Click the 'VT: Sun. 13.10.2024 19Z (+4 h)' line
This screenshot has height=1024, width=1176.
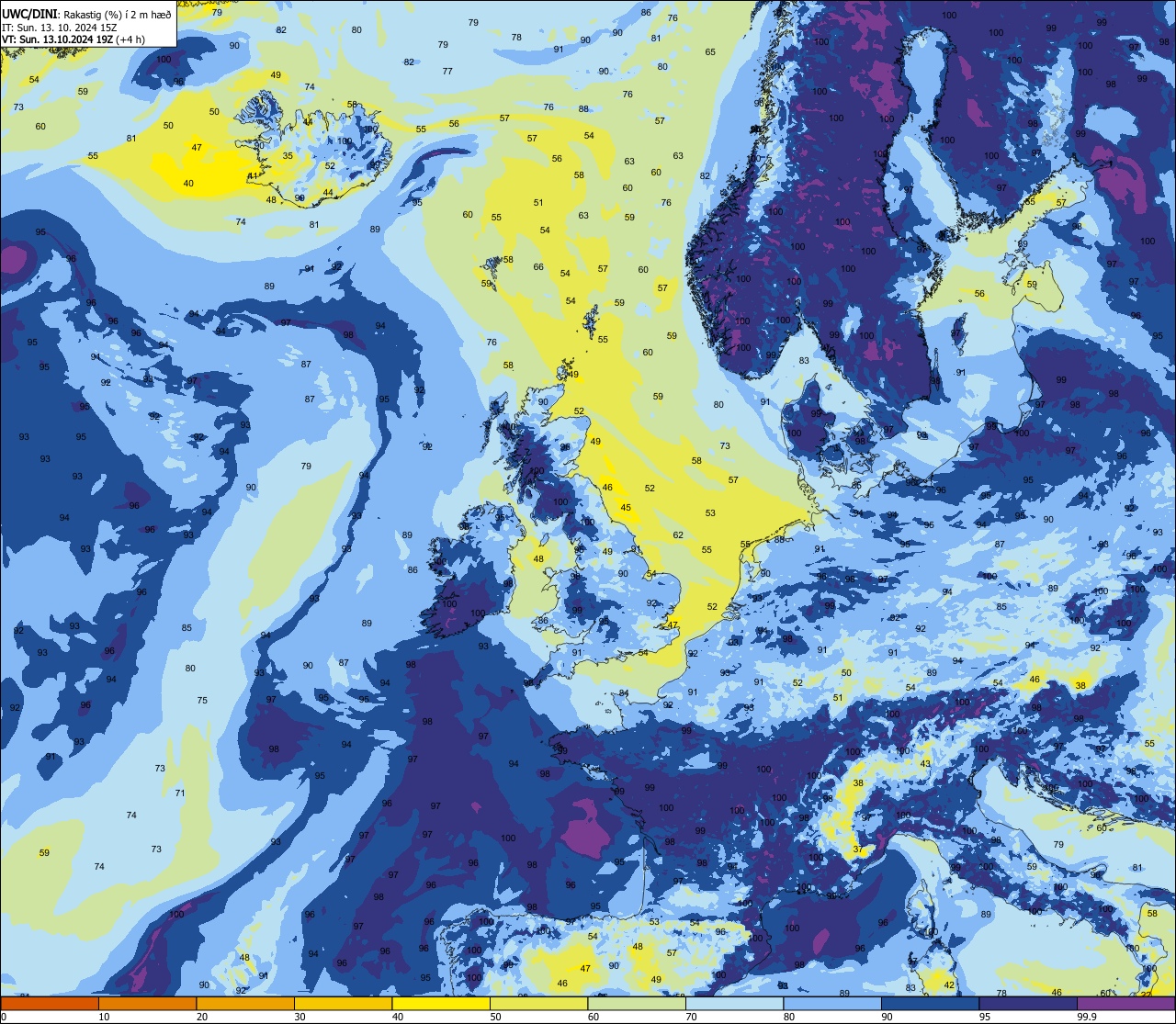tap(73, 39)
